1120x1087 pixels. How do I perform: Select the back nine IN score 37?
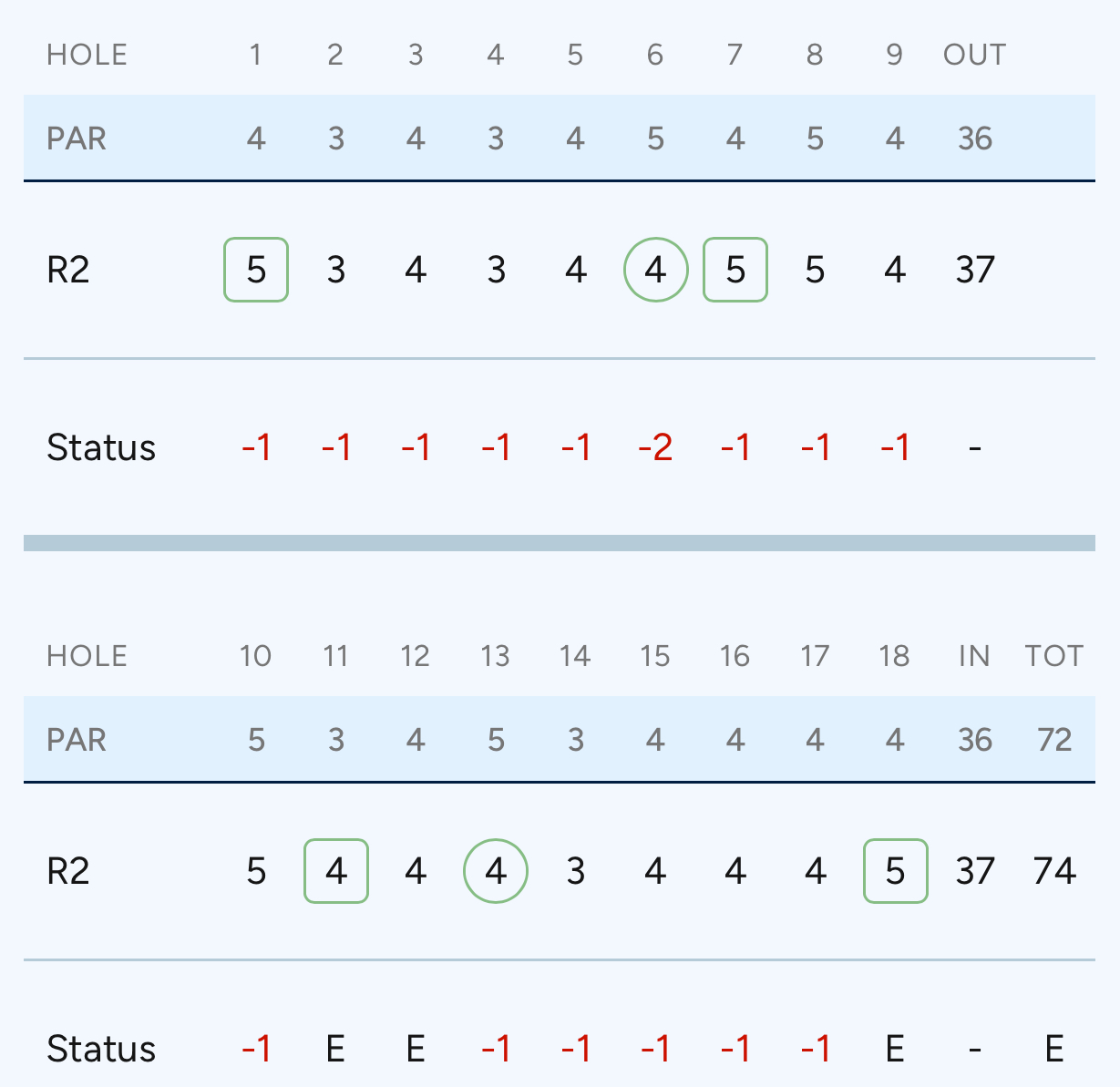pyautogui.click(x=975, y=871)
